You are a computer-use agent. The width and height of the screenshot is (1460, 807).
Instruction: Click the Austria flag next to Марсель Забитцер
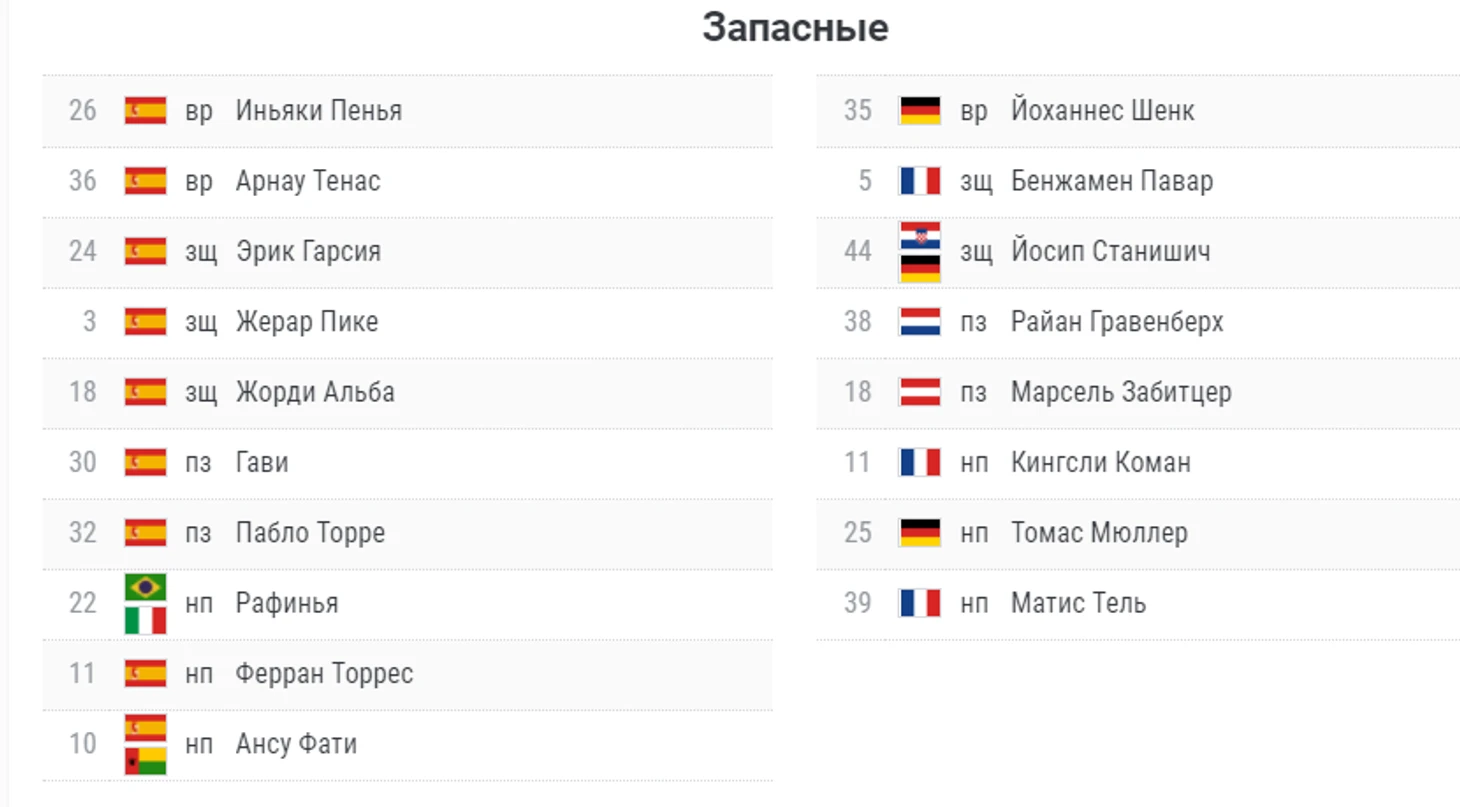click(919, 391)
